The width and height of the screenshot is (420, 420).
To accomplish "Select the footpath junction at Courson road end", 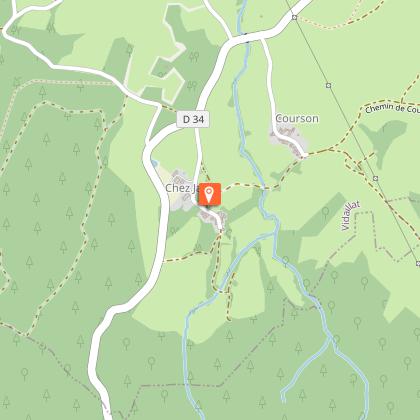I will click(x=305, y=156).
